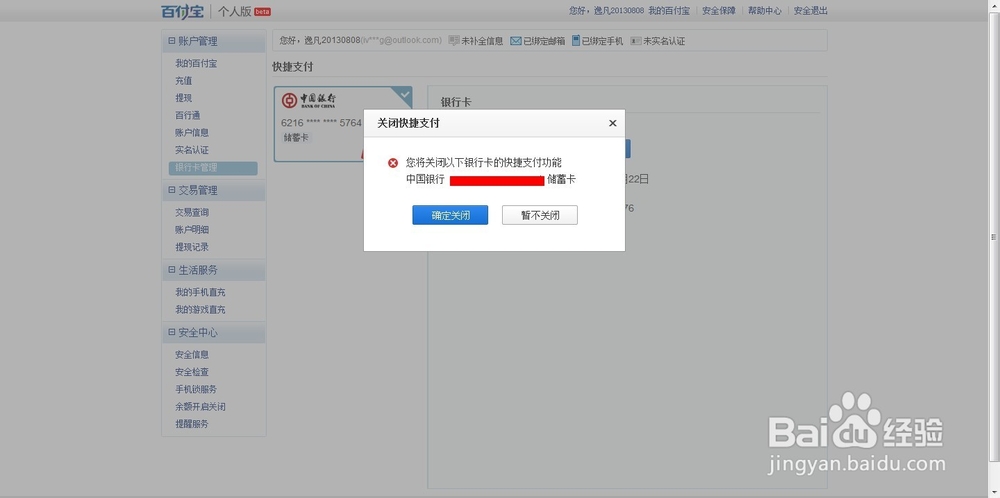Image resolution: width=1000 pixels, height=498 pixels.
Task: Open 安全检查 in sidebar
Action: pyautogui.click(x=192, y=372)
